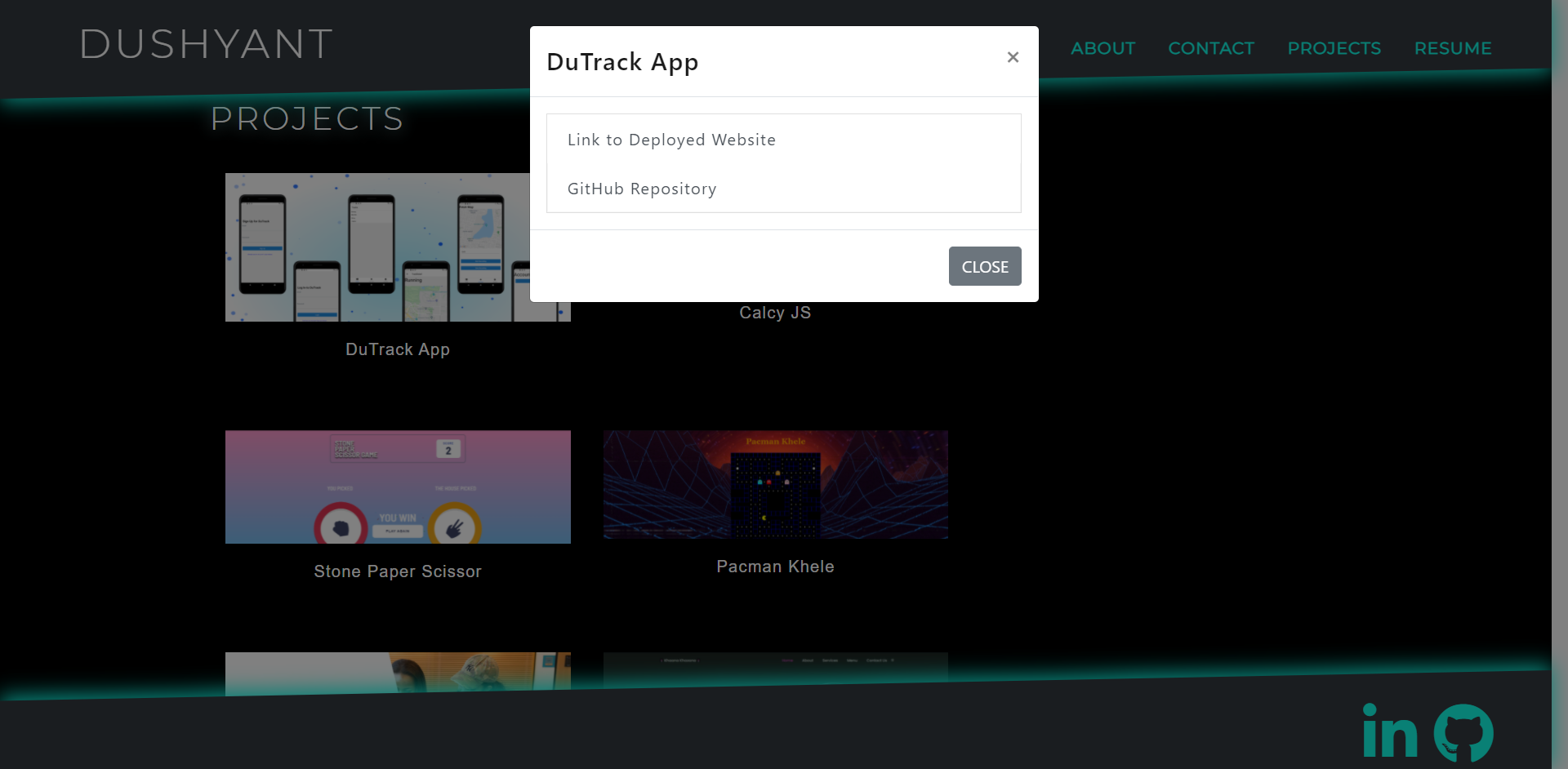Navigate to the ABOUT section
Viewport: 1568px width, 769px height.
tap(1102, 48)
